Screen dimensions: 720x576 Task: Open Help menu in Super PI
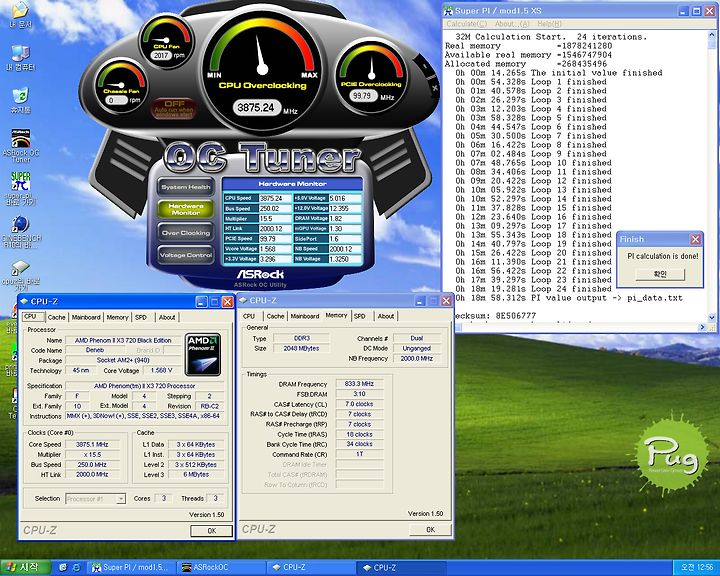point(549,23)
